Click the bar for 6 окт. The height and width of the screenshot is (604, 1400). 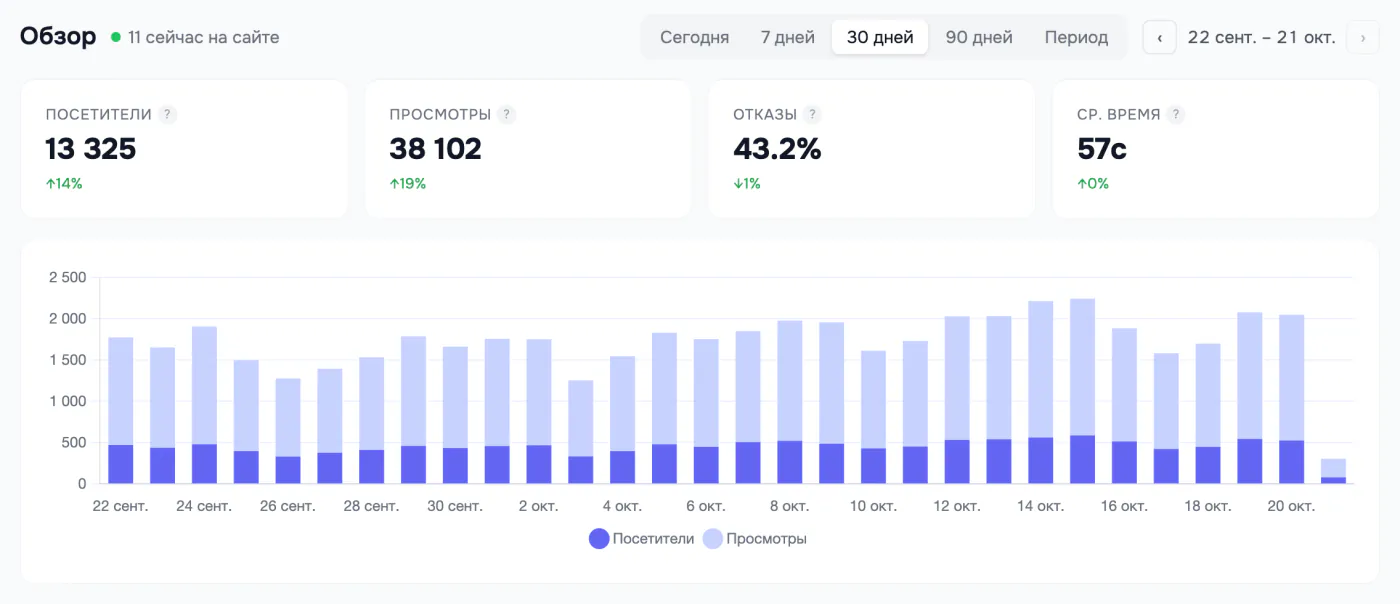point(706,412)
